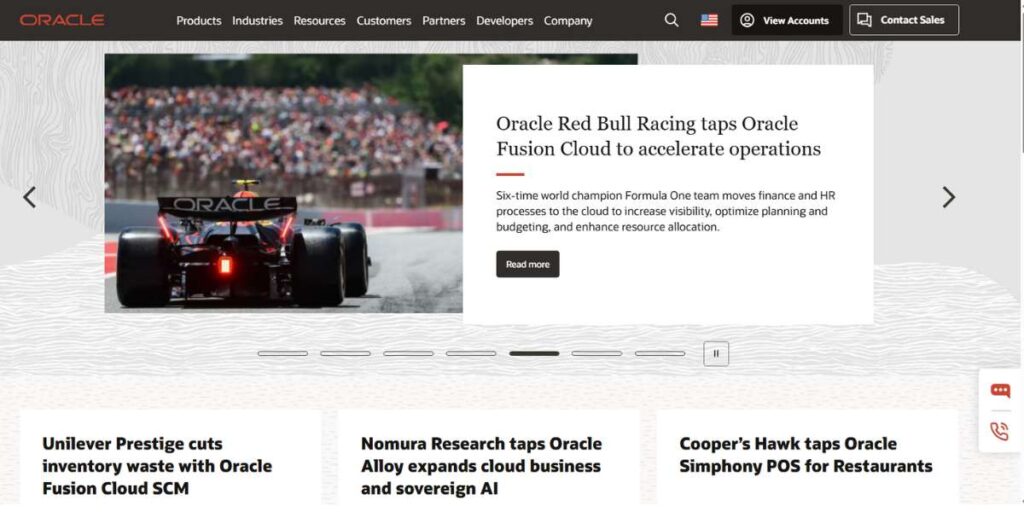The height and width of the screenshot is (512, 1024).
Task: Select the sixth carousel slide indicator
Action: point(597,353)
